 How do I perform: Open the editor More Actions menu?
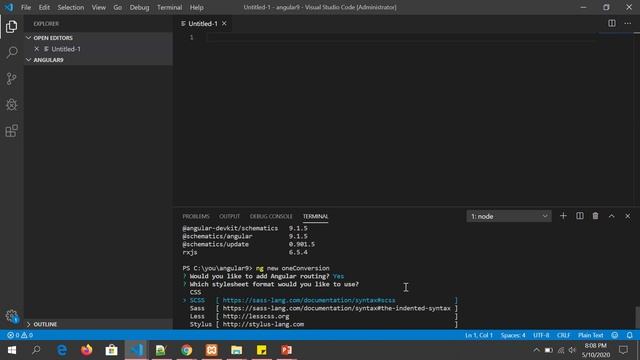(x=628, y=23)
